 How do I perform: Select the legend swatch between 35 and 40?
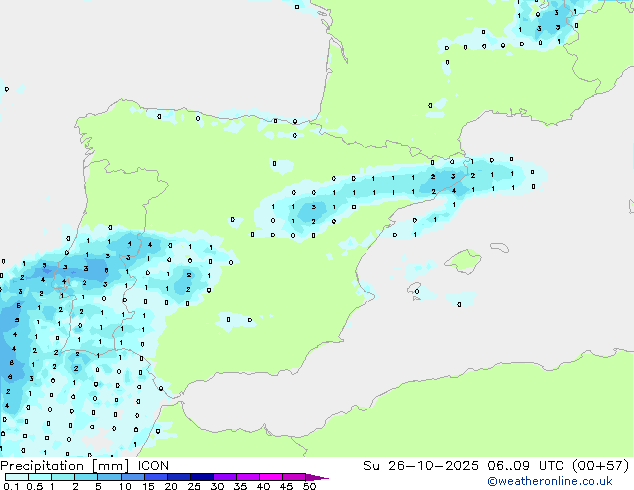pos(248,477)
